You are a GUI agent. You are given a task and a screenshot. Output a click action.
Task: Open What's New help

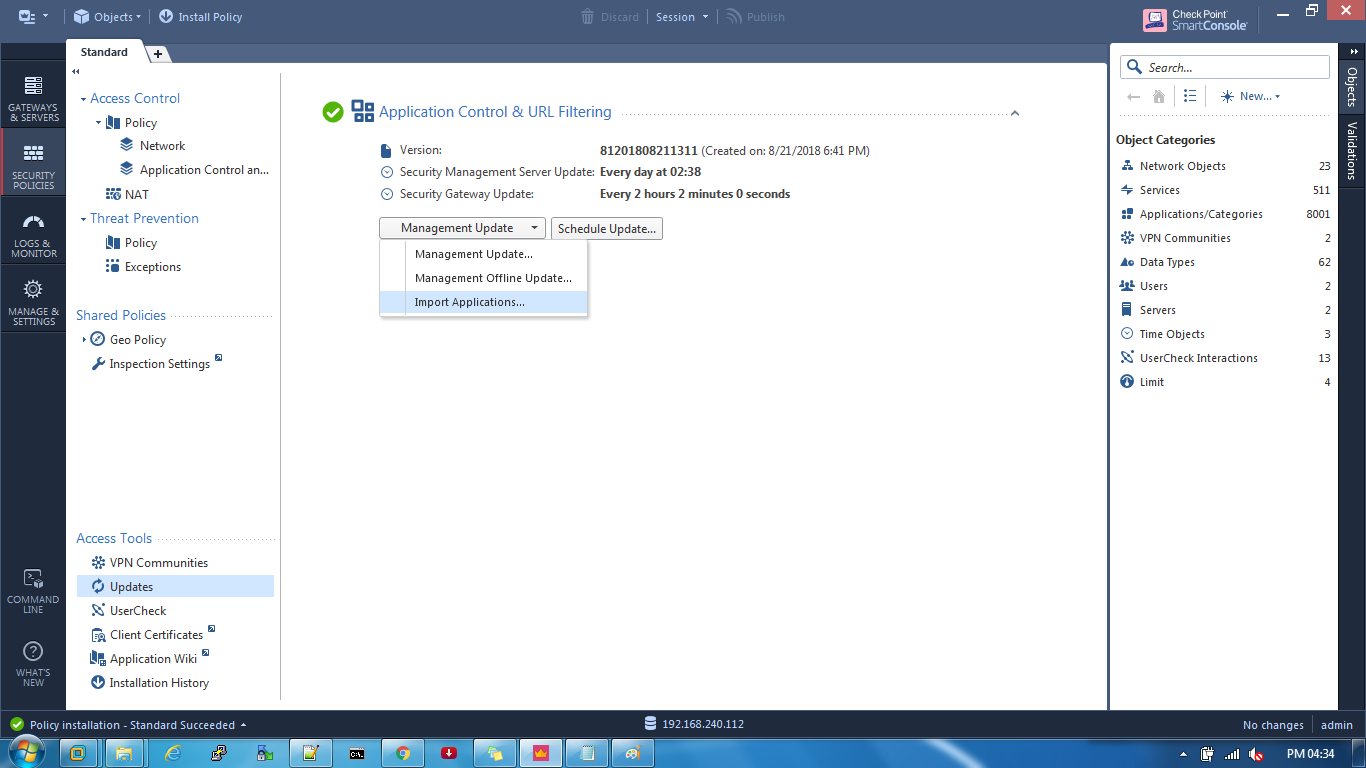(33, 663)
